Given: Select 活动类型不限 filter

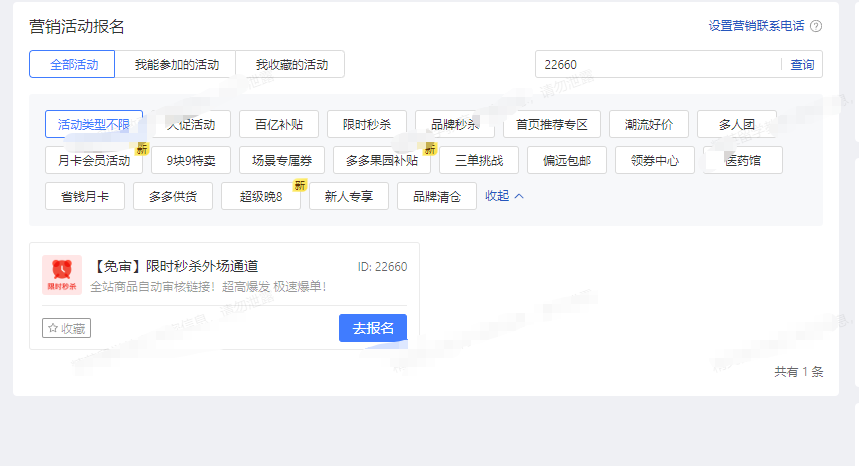Looking at the screenshot, I should tap(94, 124).
